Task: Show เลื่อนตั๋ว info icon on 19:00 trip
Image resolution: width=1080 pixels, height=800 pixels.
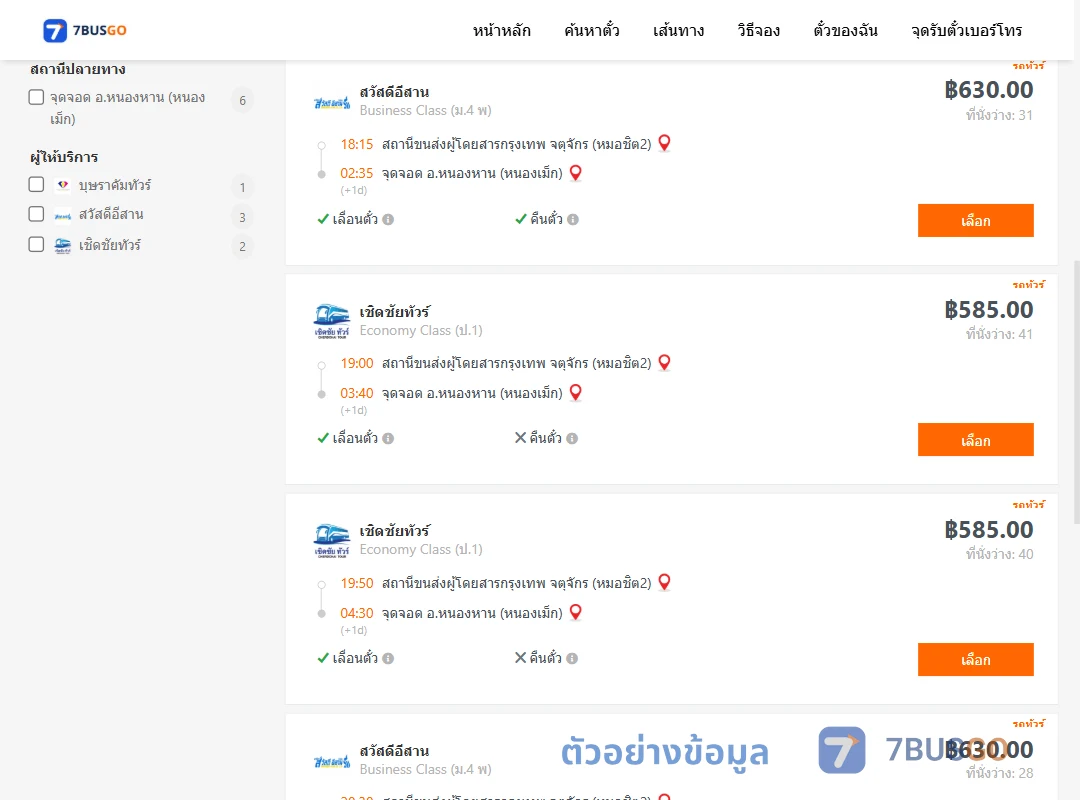Action: pyautogui.click(x=388, y=438)
